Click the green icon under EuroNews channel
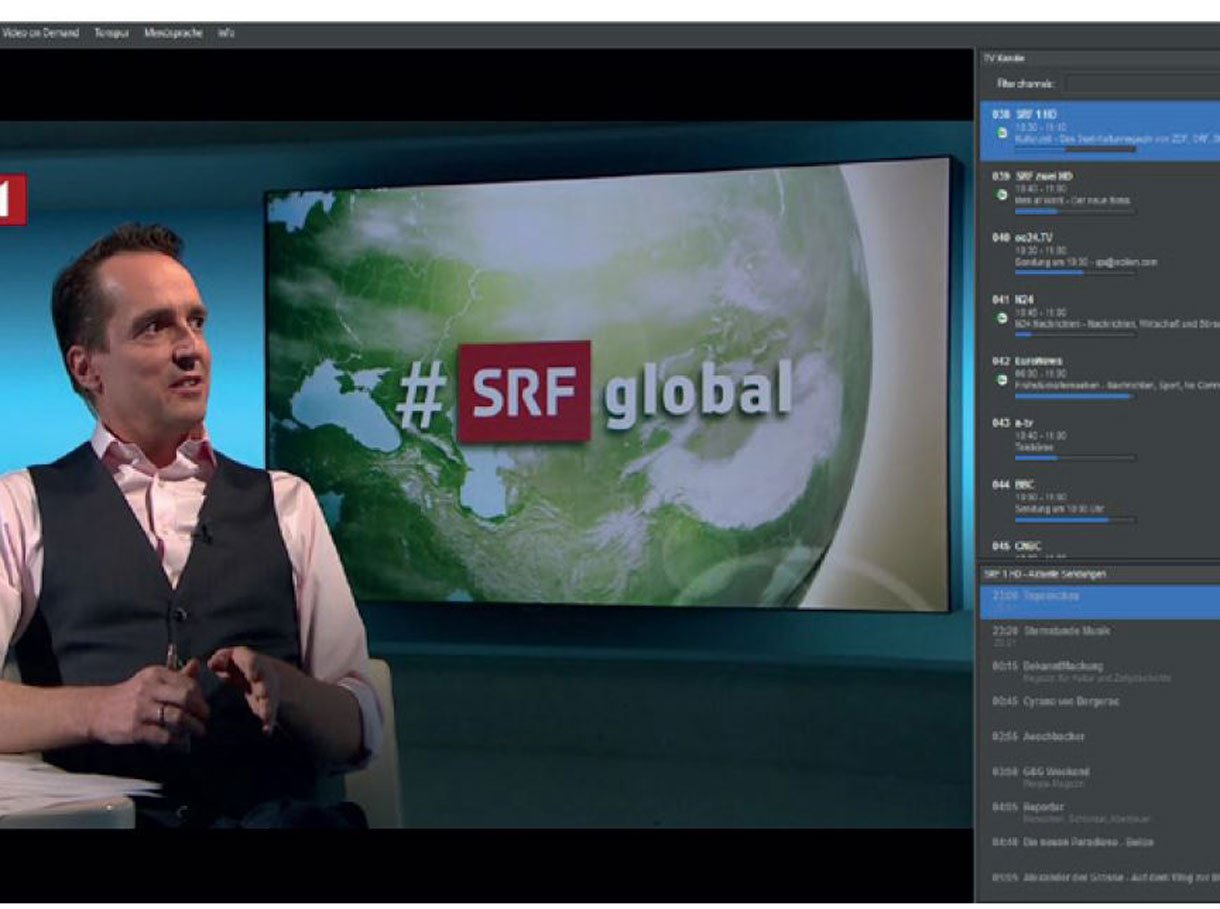Viewport: 1220px width, 909px height. (x=1002, y=380)
